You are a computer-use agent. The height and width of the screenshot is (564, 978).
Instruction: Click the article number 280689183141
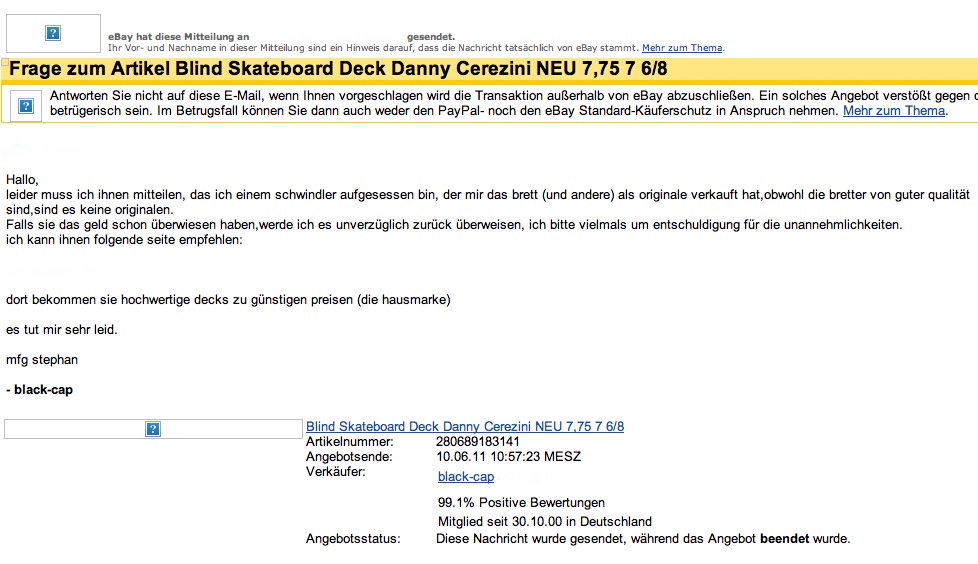pos(478,441)
